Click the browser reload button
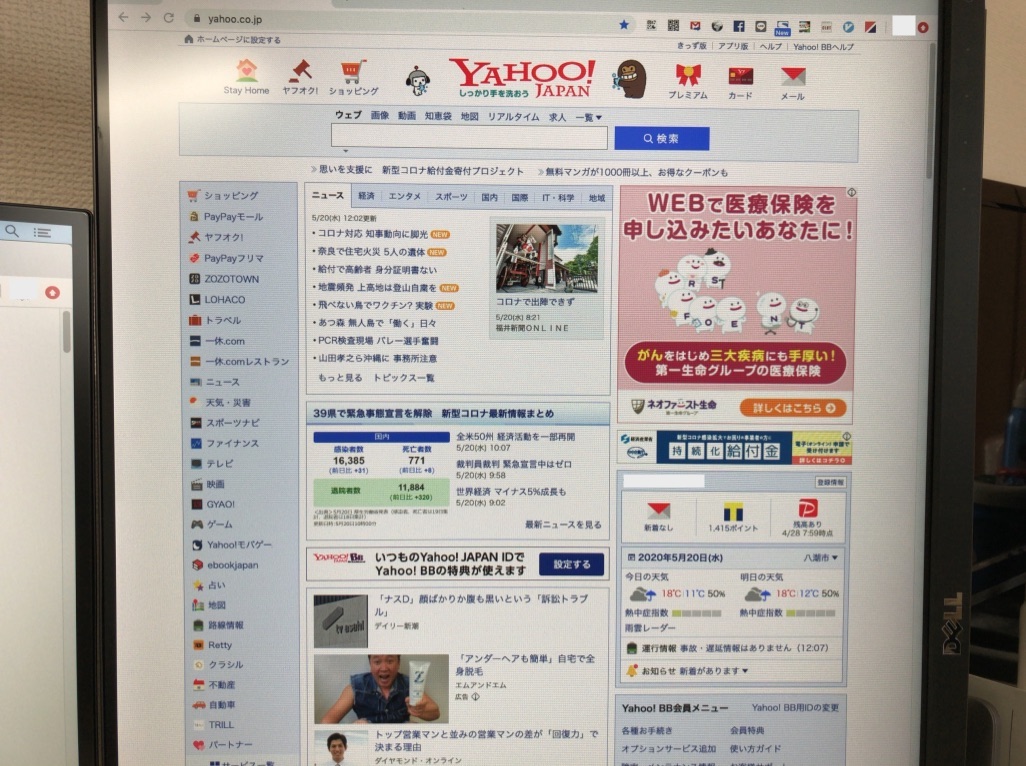The height and width of the screenshot is (766, 1026). click(168, 18)
